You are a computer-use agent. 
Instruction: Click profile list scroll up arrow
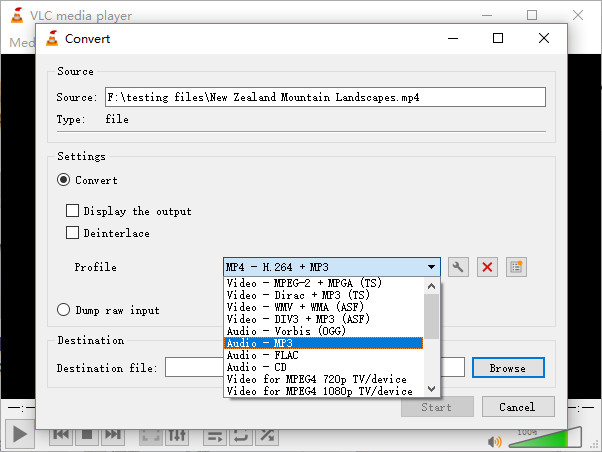pos(432,286)
